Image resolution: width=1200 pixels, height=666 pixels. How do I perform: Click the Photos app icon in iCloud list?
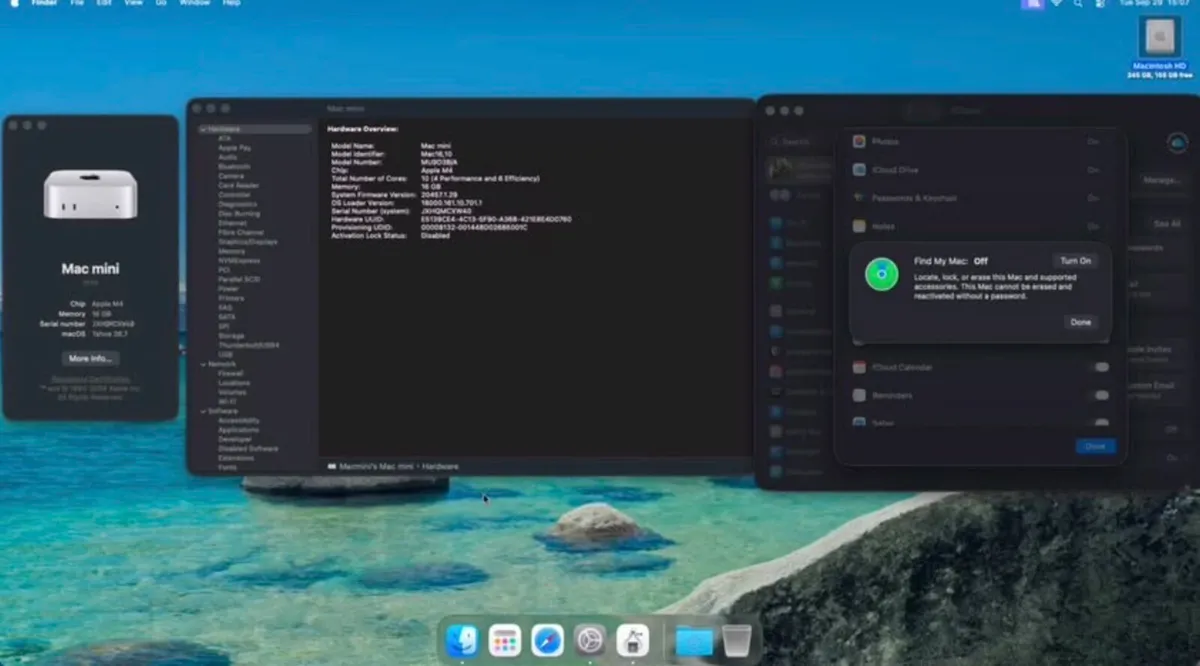tap(859, 142)
